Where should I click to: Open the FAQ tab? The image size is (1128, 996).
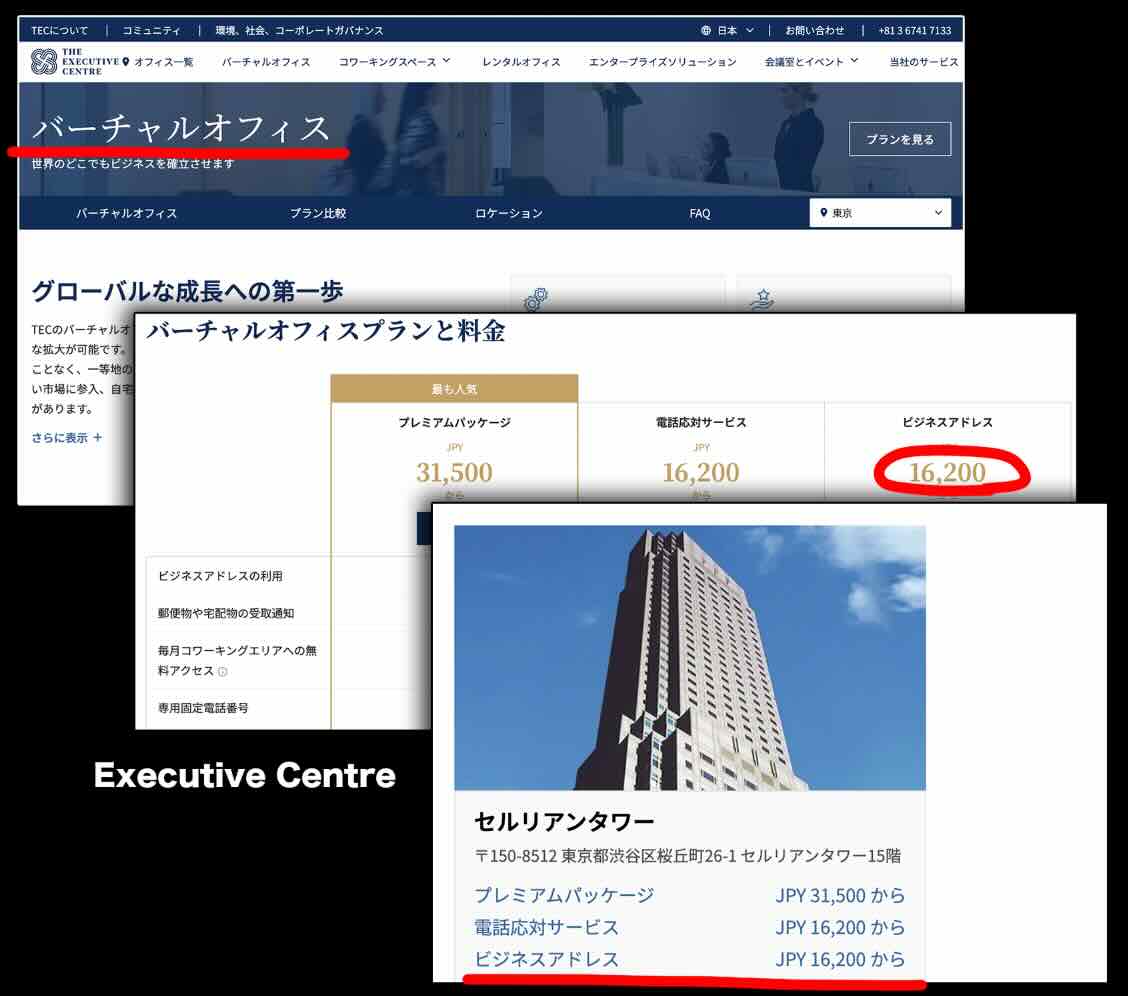pyautogui.click(x=700, y=213)
